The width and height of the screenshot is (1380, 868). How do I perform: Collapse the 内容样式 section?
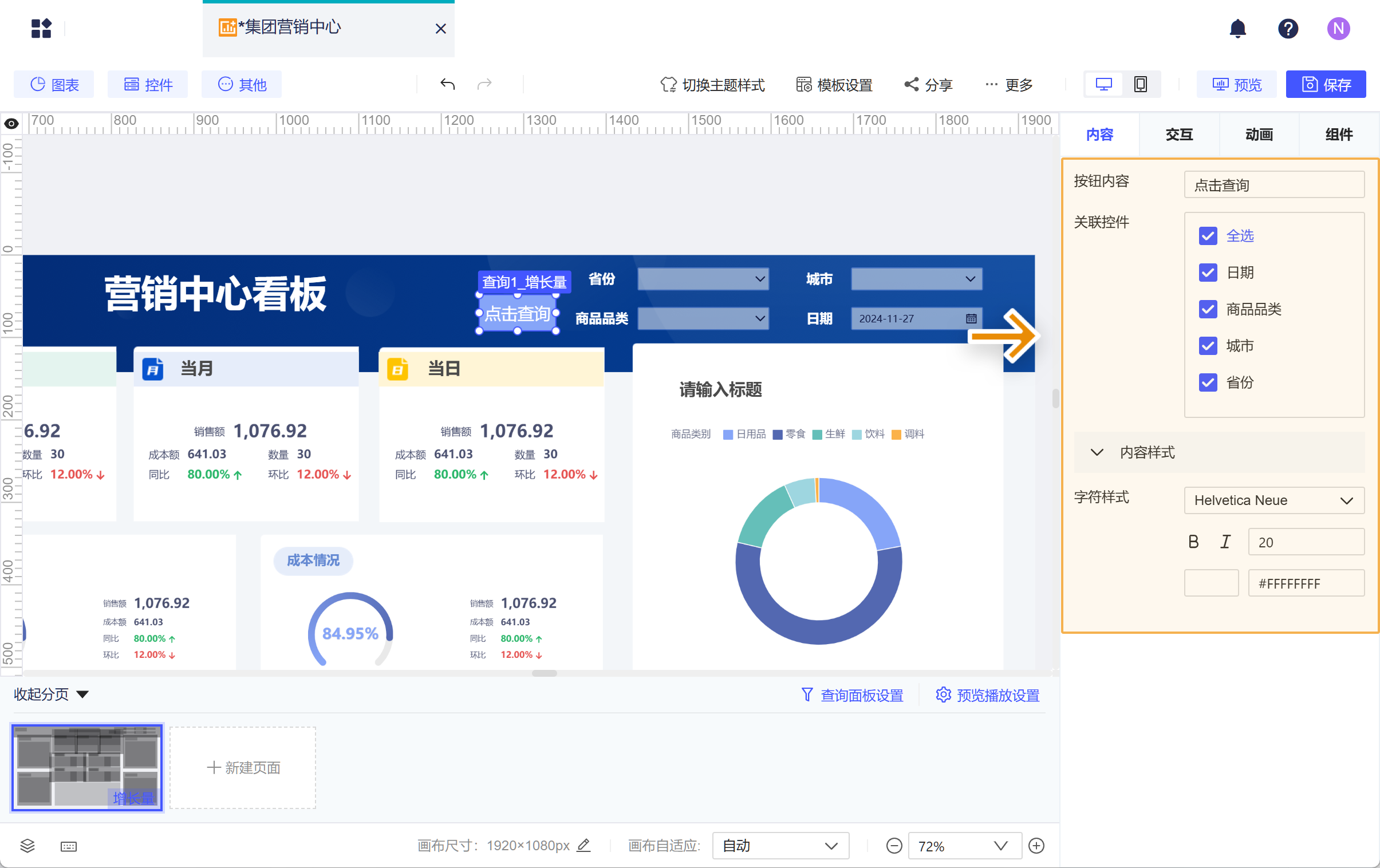point(1097,452)
